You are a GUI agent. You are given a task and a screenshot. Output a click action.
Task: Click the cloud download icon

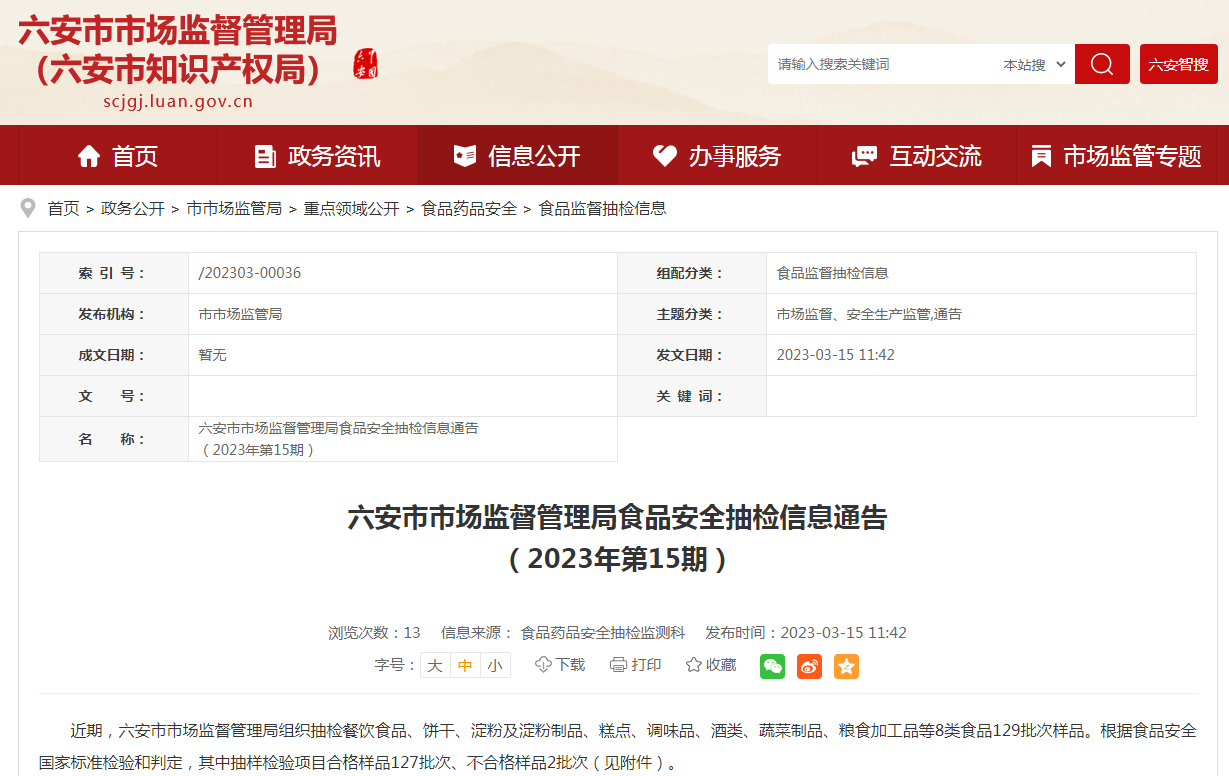[x=543, y=665]
